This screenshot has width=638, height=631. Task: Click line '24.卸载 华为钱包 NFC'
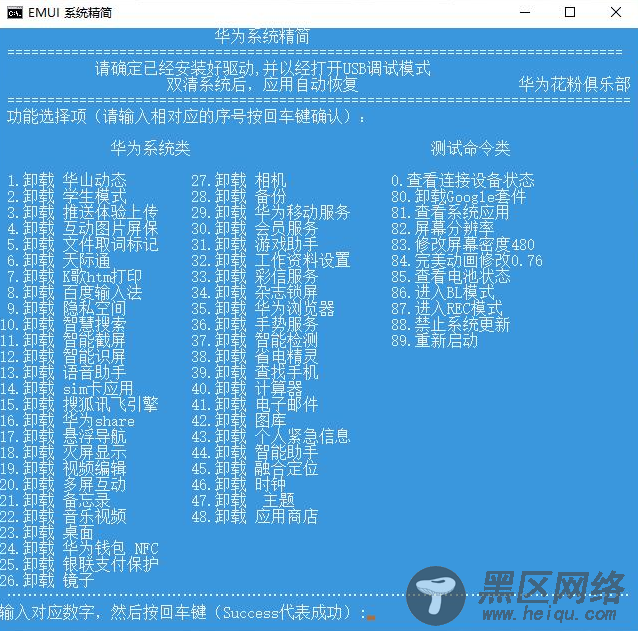click(x=79, y=548)
